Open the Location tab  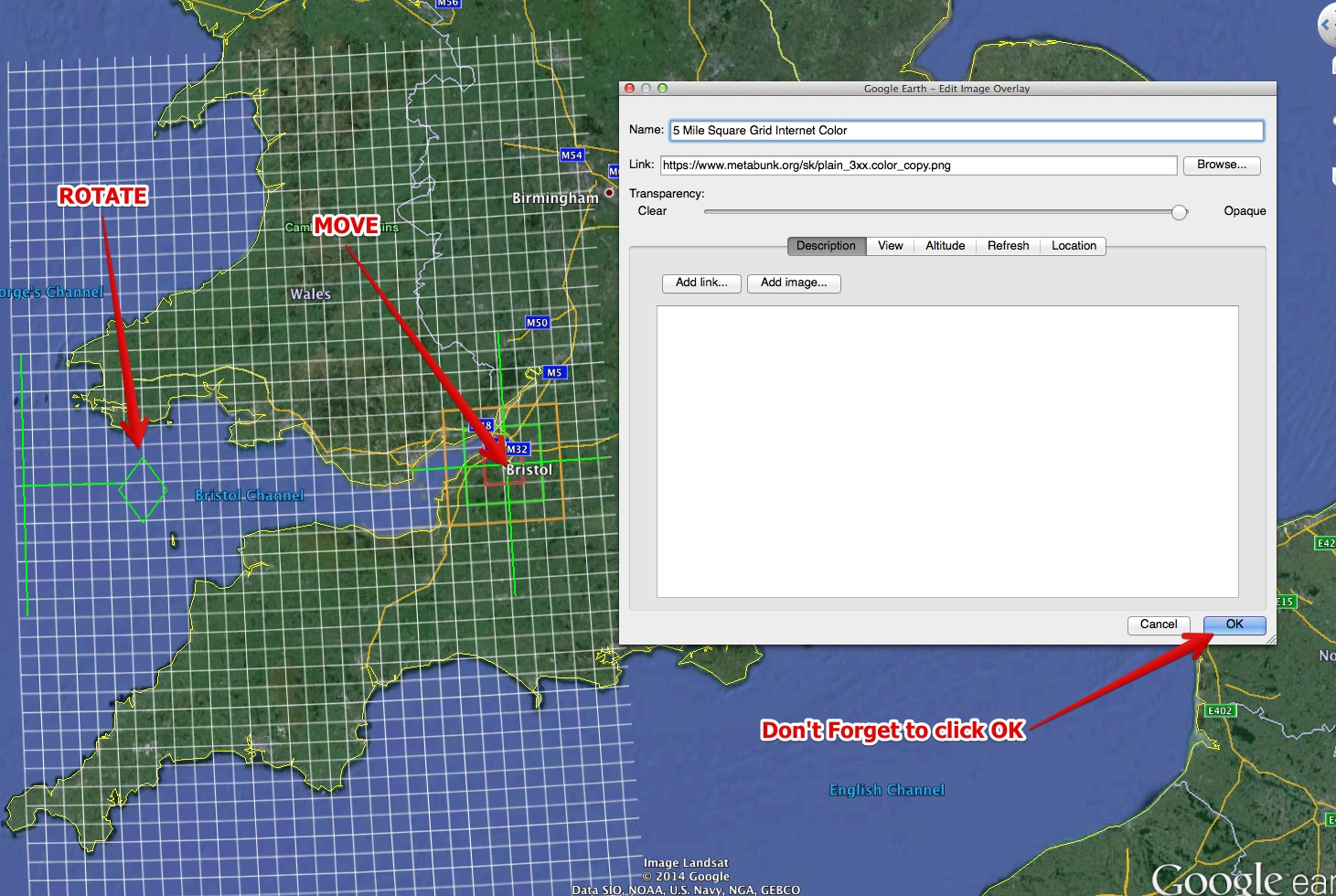click(1073, 246)
